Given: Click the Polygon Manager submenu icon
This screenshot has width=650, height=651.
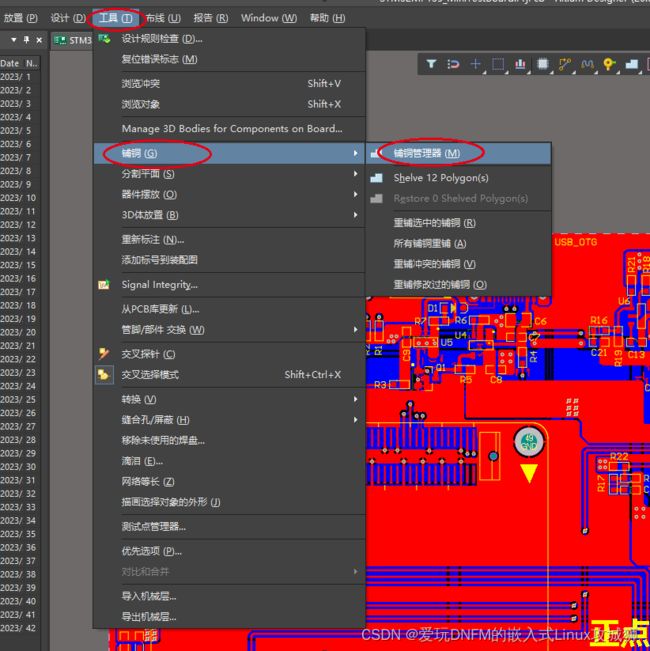Looking at the screenshot, I should pyautogui.click(x=376, y=153).
